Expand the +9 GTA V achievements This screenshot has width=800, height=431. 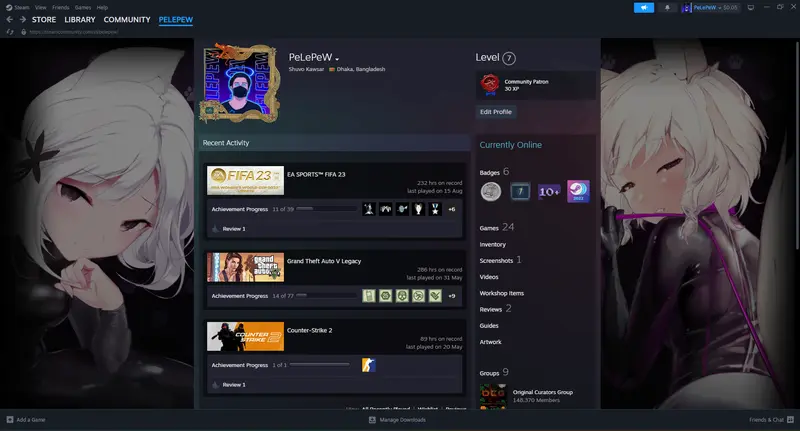pyautogui.click(x=452, y=296)
